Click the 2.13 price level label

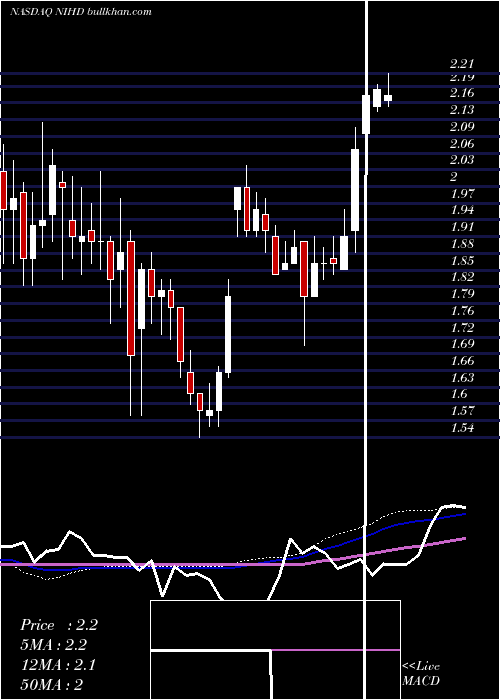click(462, 109)
